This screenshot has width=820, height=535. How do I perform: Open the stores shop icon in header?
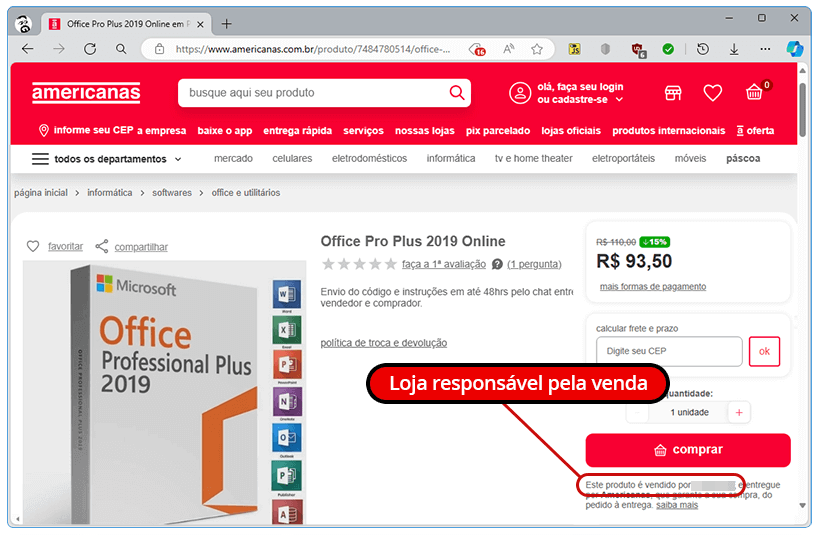click(673, 93)
